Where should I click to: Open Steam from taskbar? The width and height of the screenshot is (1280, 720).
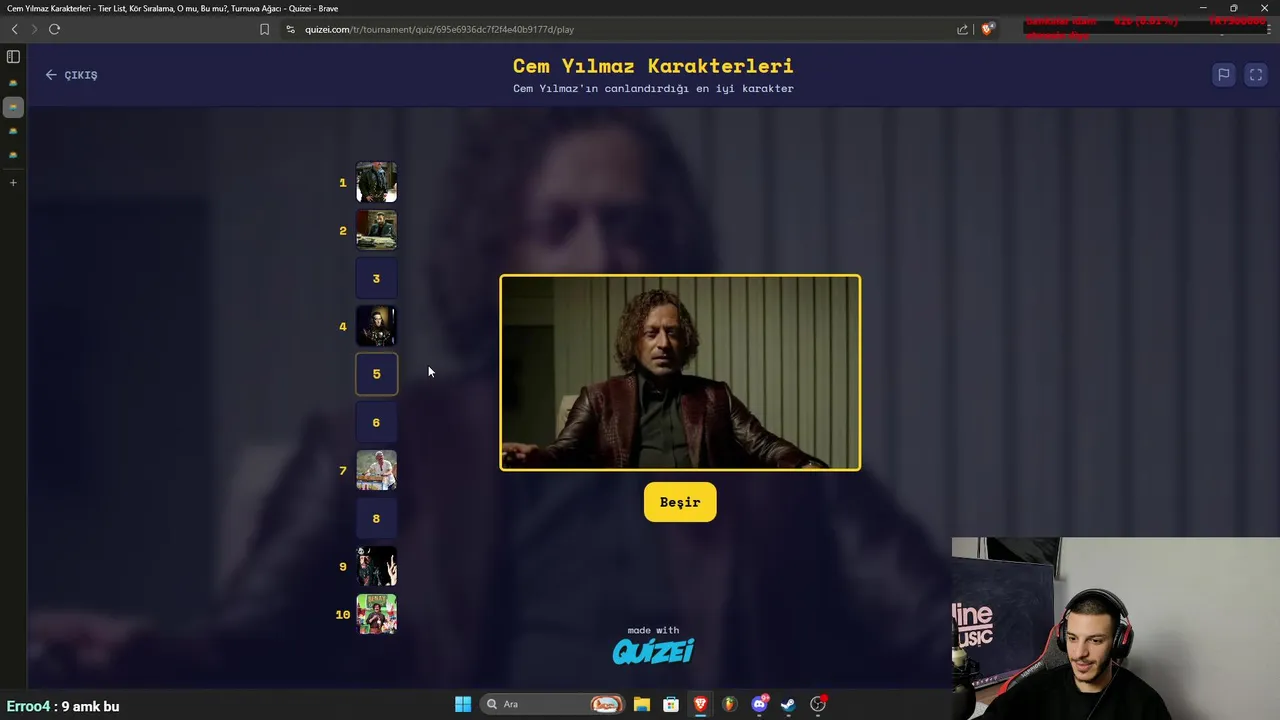tap(788, 704)
